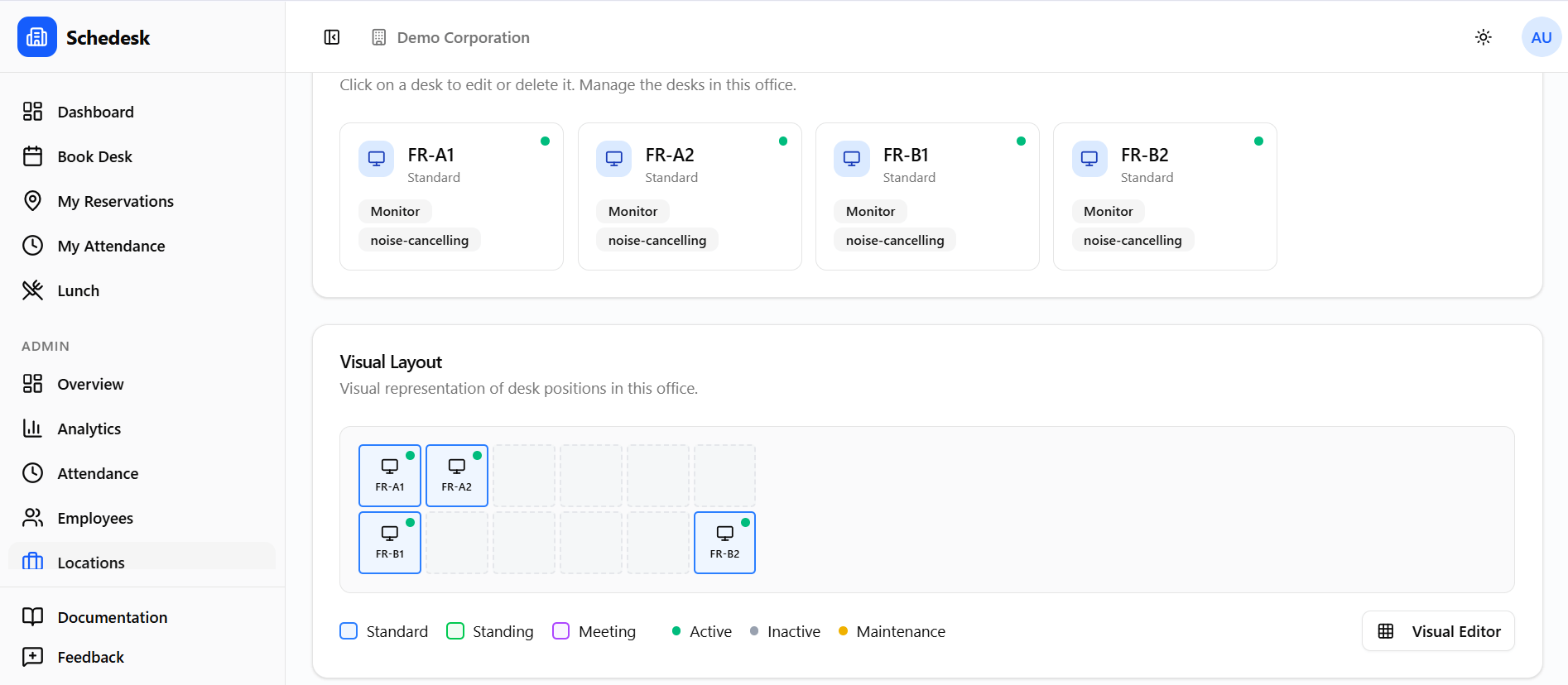Open the AU user avatar menu
Image resolution: width=1568 pixels, height=685 pixels.
[x=1541, y=37]
